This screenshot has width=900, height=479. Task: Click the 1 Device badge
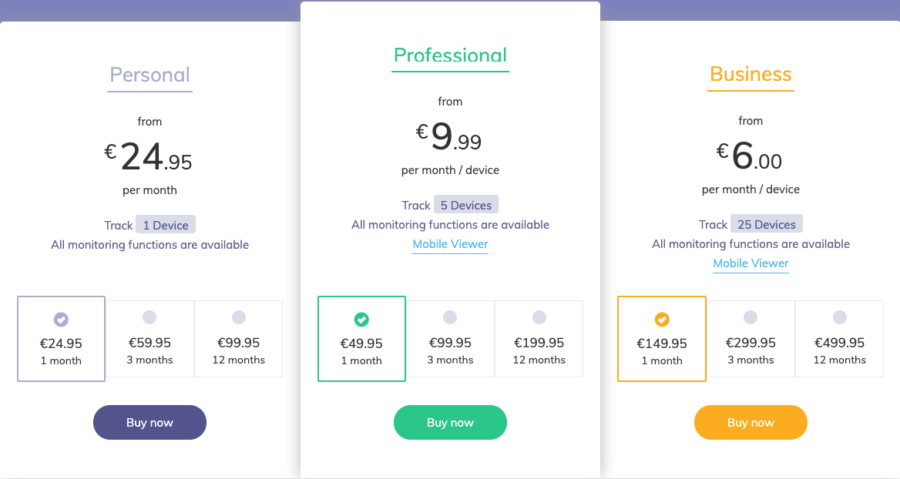166,225
